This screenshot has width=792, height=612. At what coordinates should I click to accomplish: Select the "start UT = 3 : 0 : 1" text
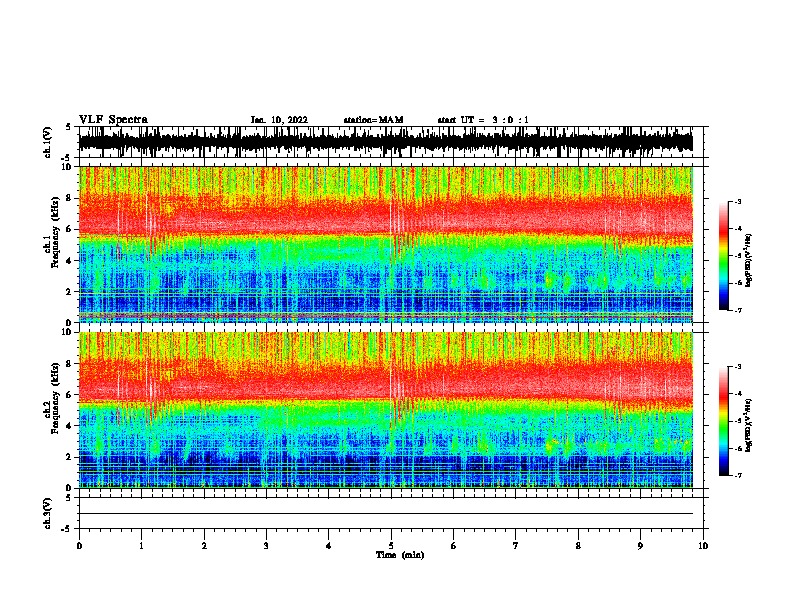tap(483, 120)
